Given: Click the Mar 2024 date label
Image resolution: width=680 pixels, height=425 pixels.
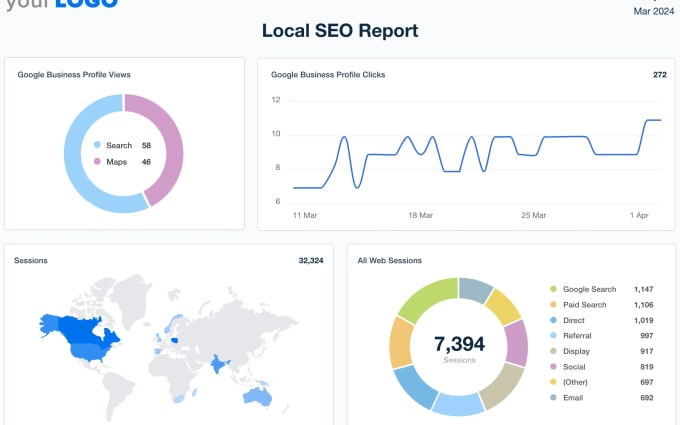Looking at the screenshot, I should [x=654, y=12].
